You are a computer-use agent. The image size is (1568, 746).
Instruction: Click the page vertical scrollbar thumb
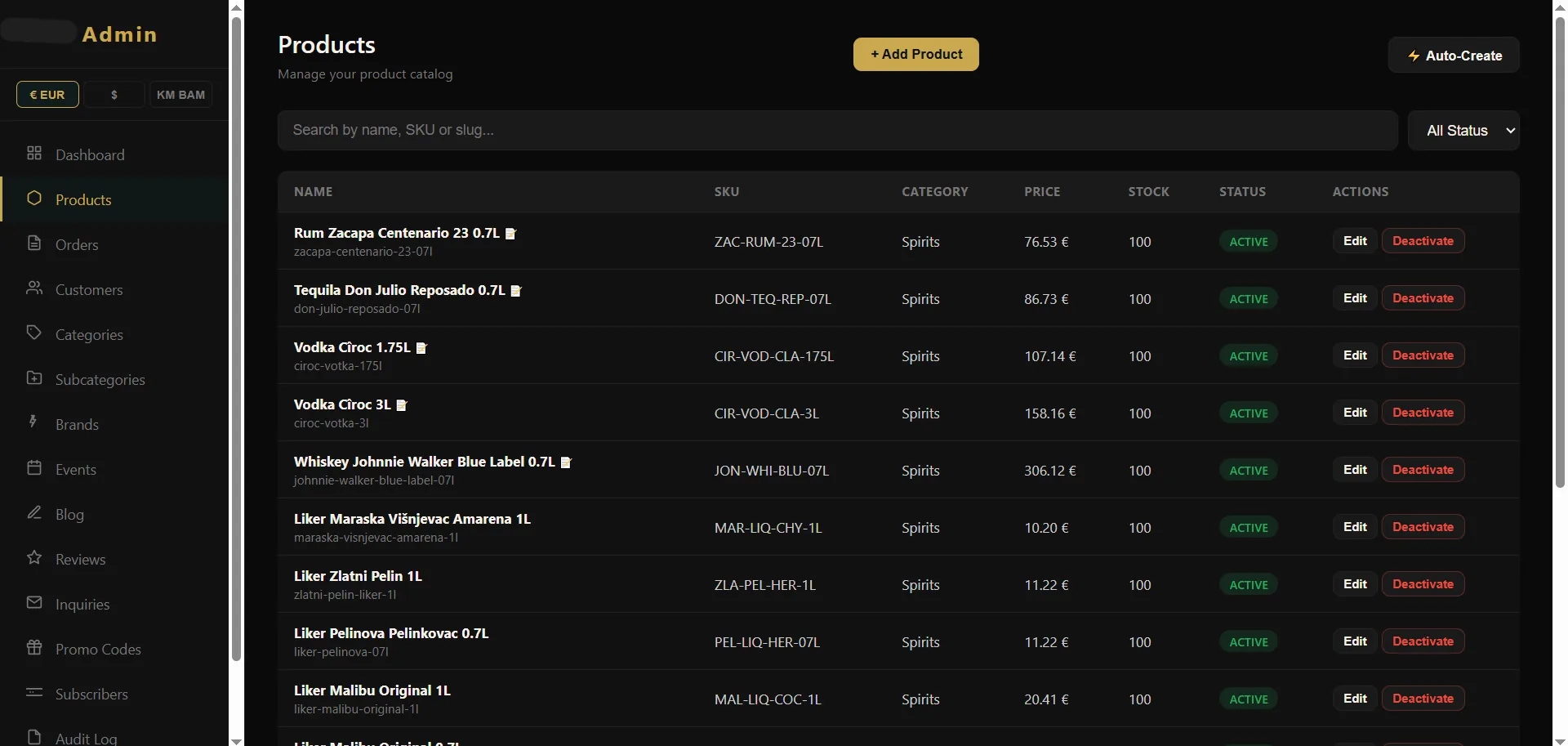[1560, 252]
